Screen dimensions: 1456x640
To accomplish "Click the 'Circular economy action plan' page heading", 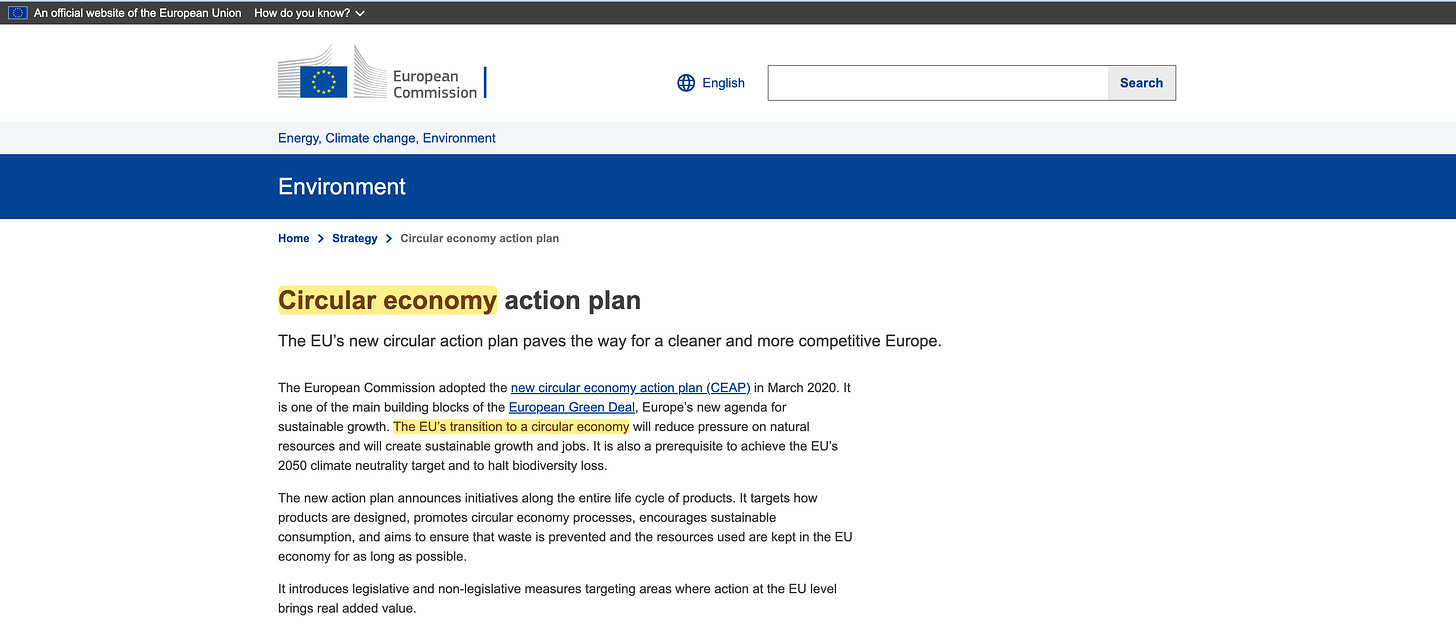I will pyautogui.click(x=459, y=300).
